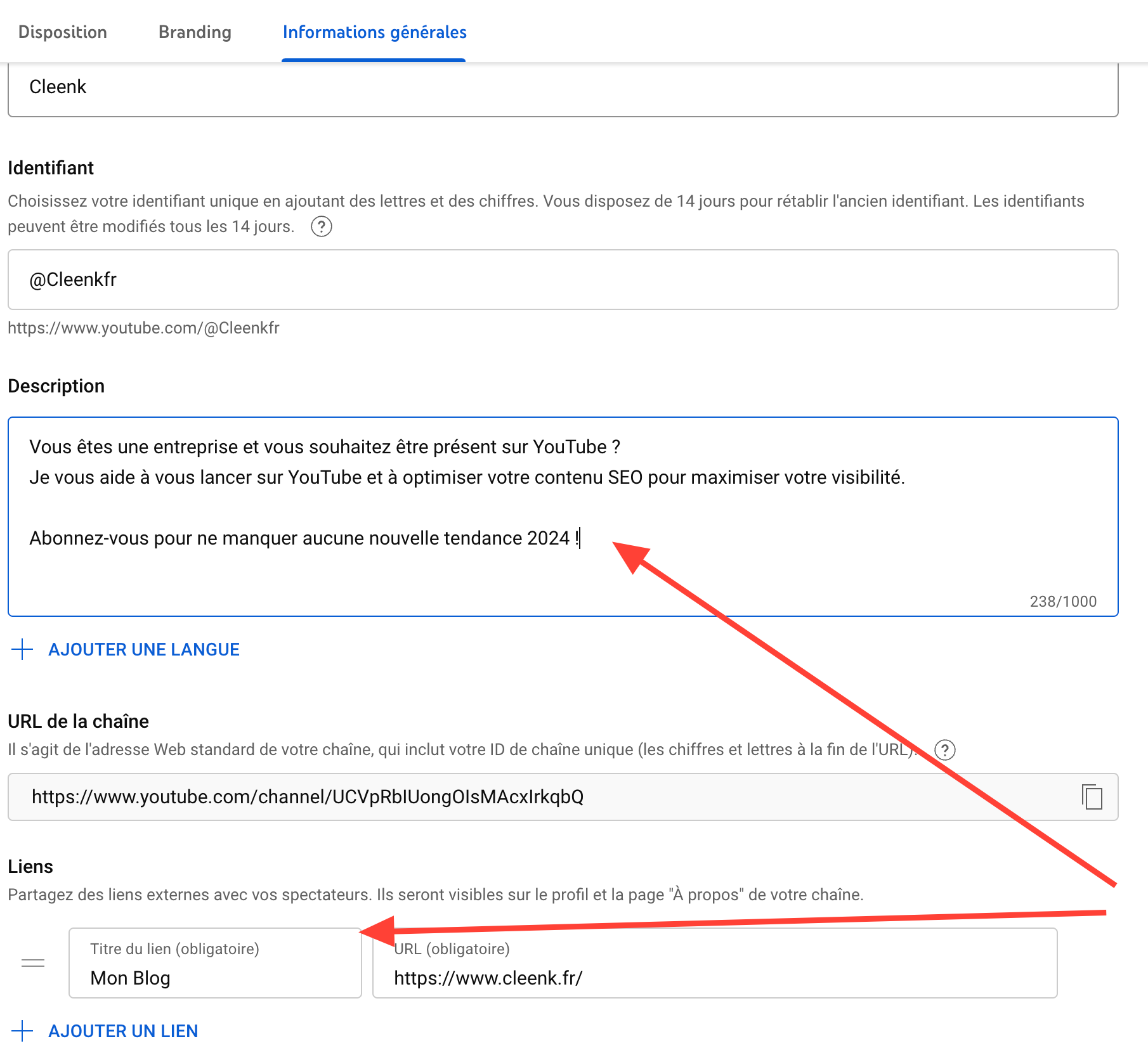Click the Liens heading
Screen dimensions: 1148x1060
click(30, 867)
